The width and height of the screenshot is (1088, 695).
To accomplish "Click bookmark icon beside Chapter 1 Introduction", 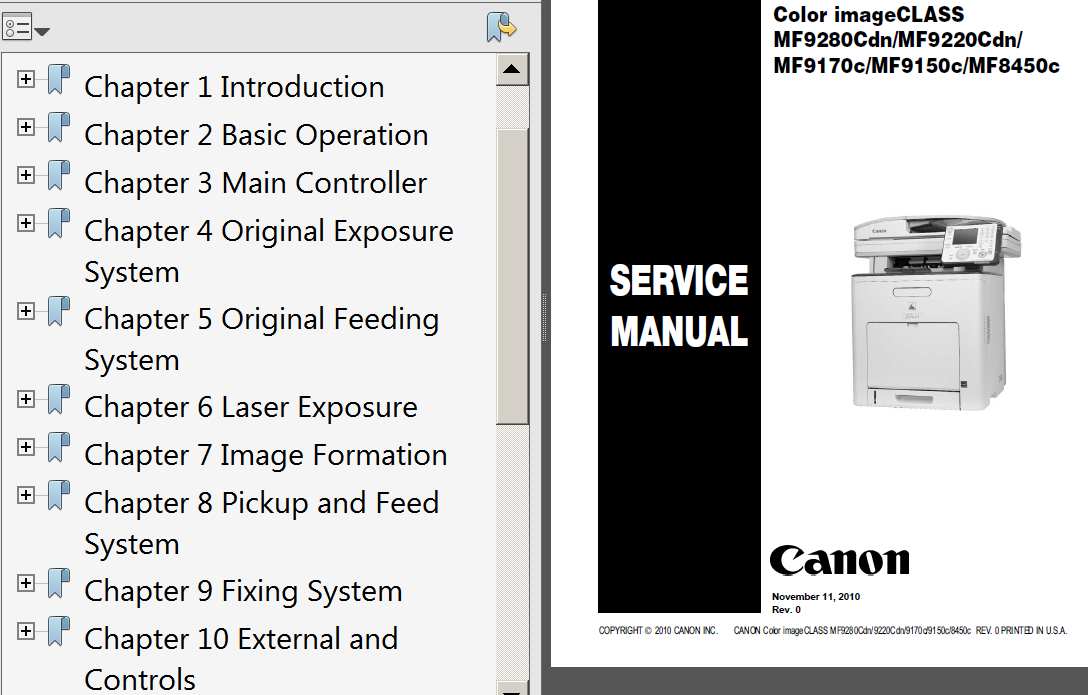I will pyautogui.click(x=59, y=79).
